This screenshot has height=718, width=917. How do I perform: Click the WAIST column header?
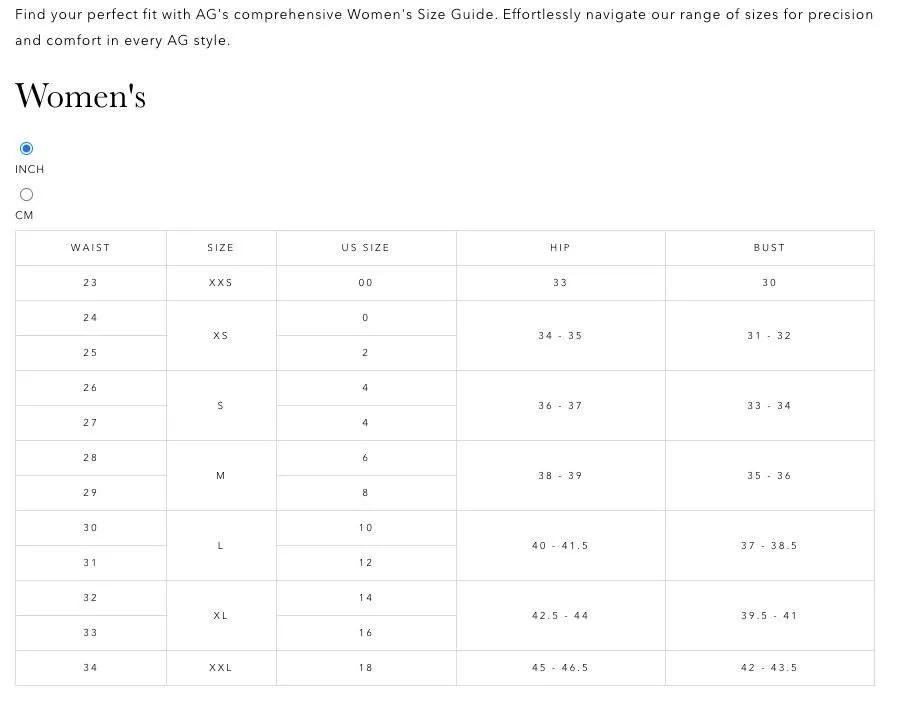point(91,248)
